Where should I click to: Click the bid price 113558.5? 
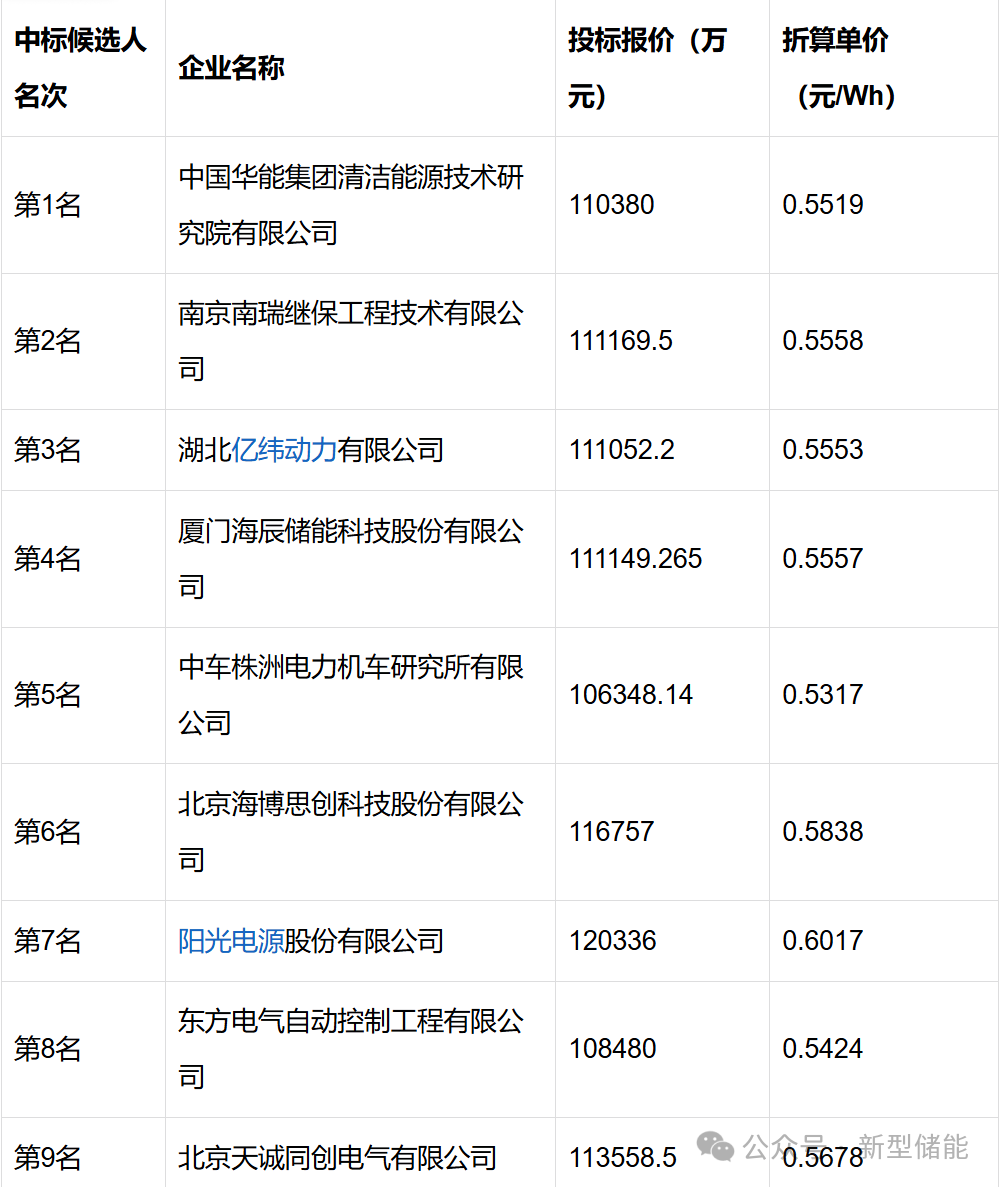tap(623, 1158)
